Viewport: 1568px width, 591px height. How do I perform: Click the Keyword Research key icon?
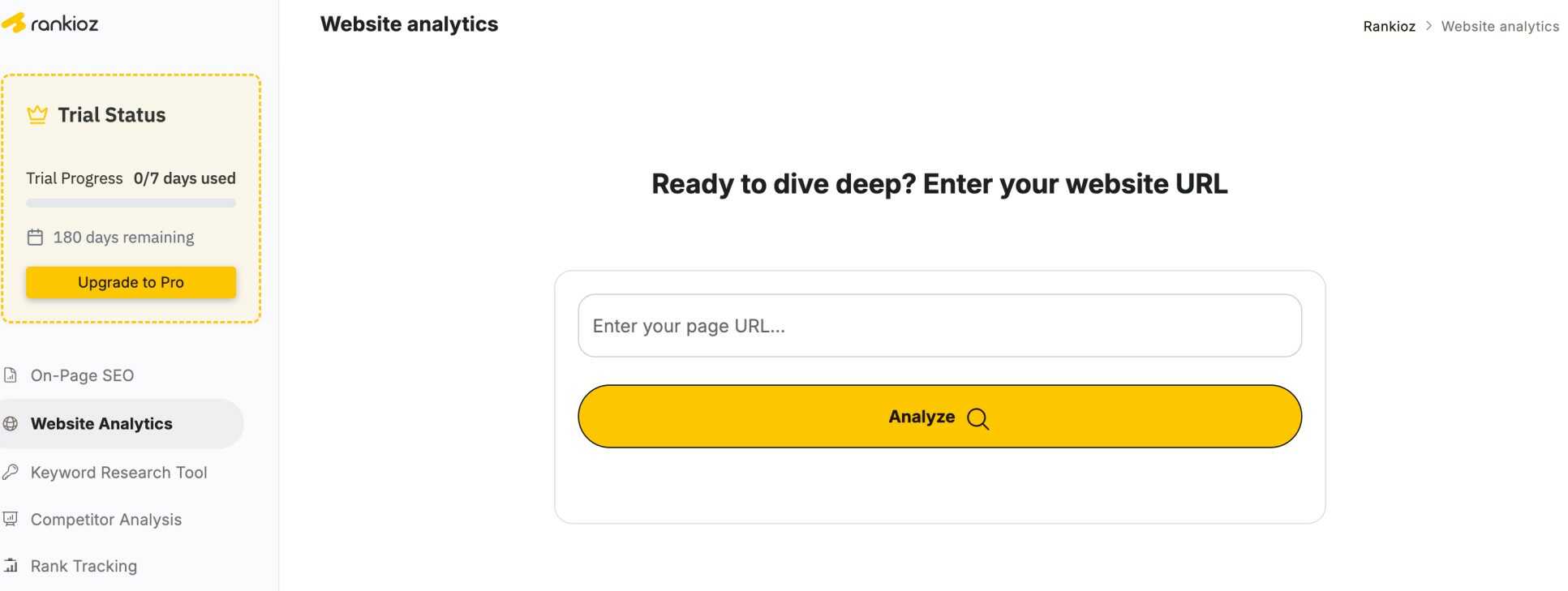[11, 472]
